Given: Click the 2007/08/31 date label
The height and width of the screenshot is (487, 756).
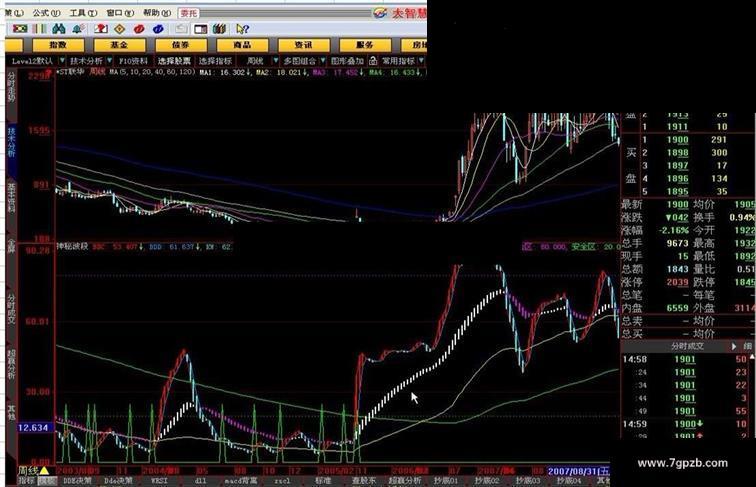Looking at the screenshot, I should pos(579,471).
